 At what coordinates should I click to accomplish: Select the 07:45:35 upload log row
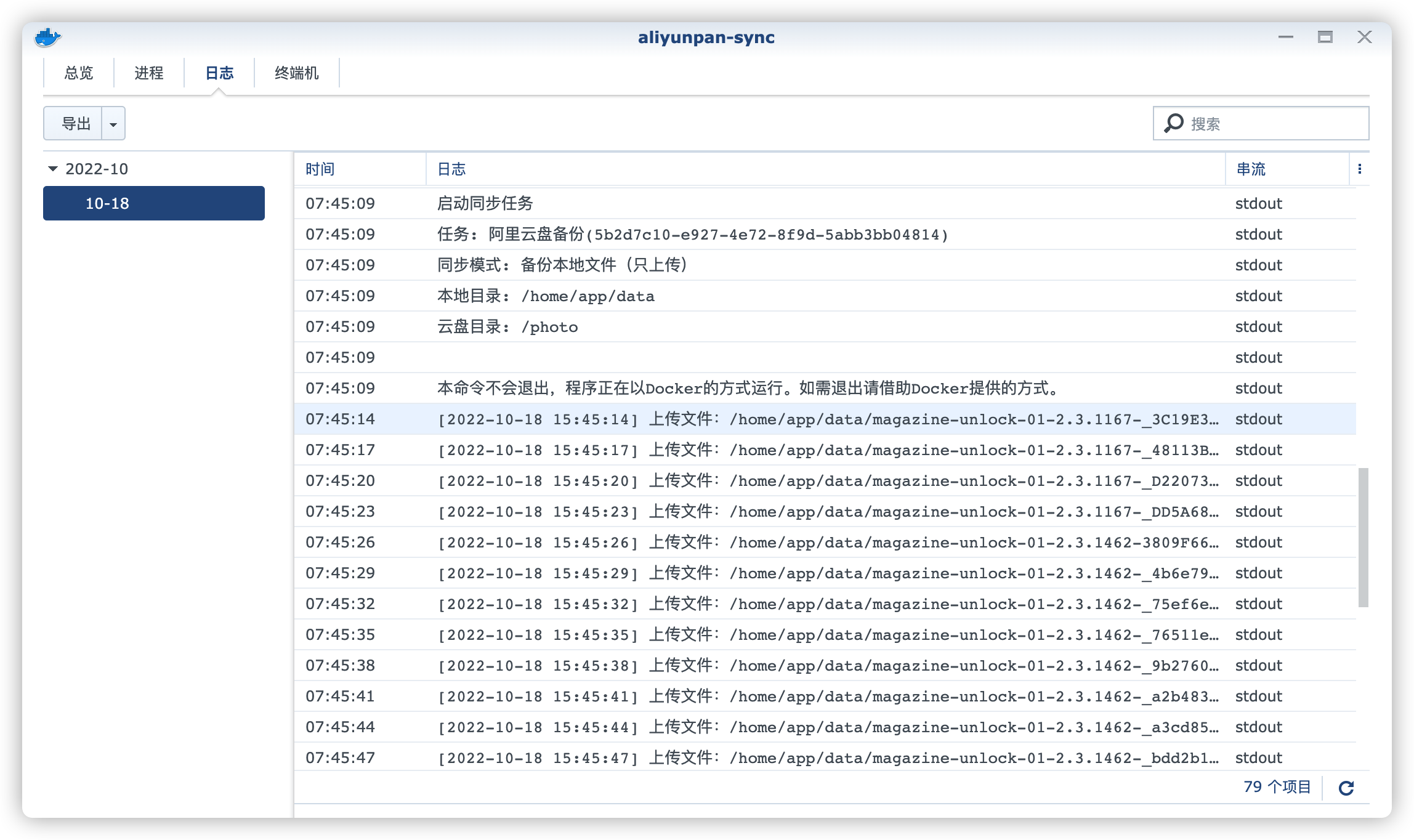tap(825, 634)
